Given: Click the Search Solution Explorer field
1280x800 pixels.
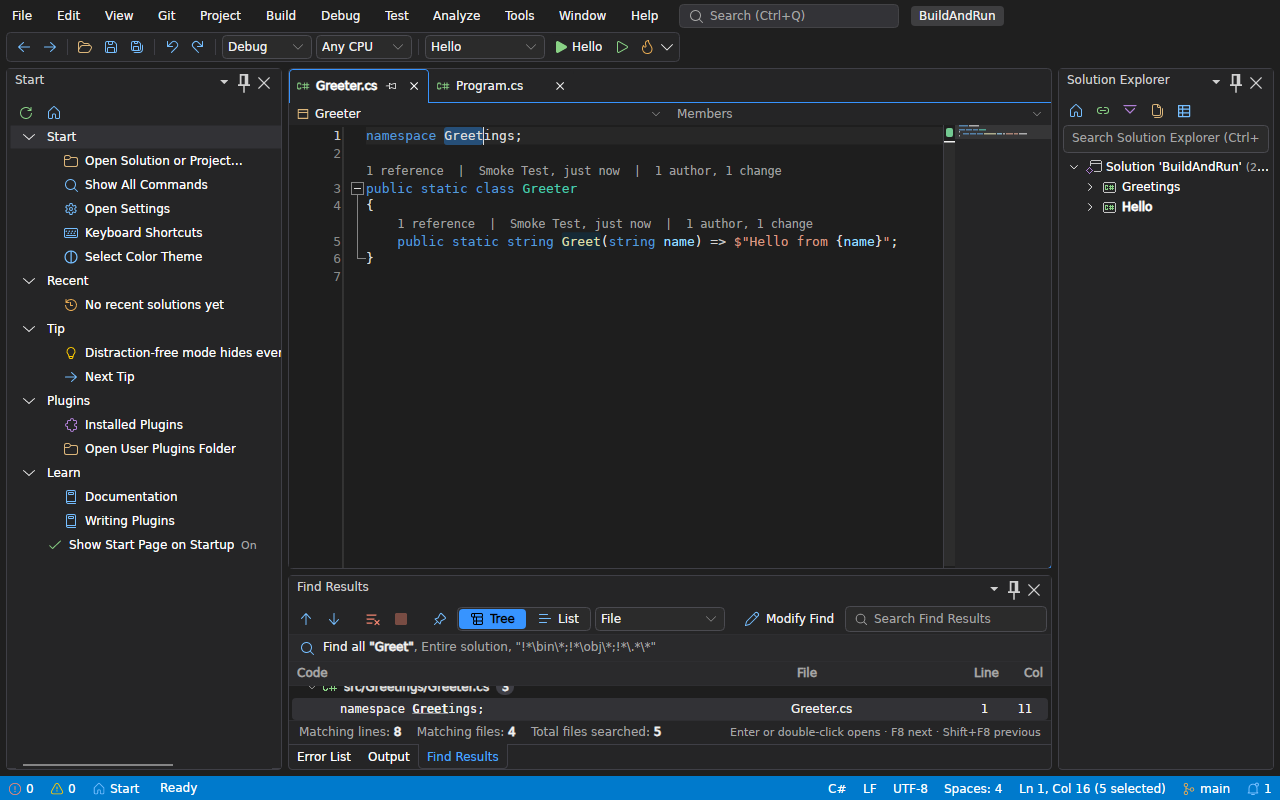Looking at the screenshot, I should (x=1166, y=138).
